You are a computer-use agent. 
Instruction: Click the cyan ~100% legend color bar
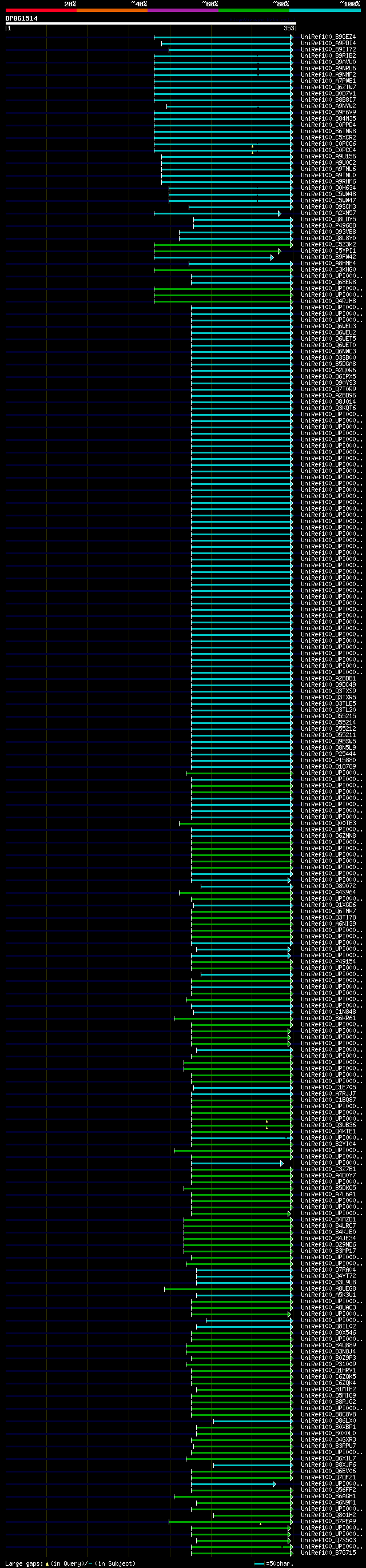pyautogui.click(x=325, y=10)
